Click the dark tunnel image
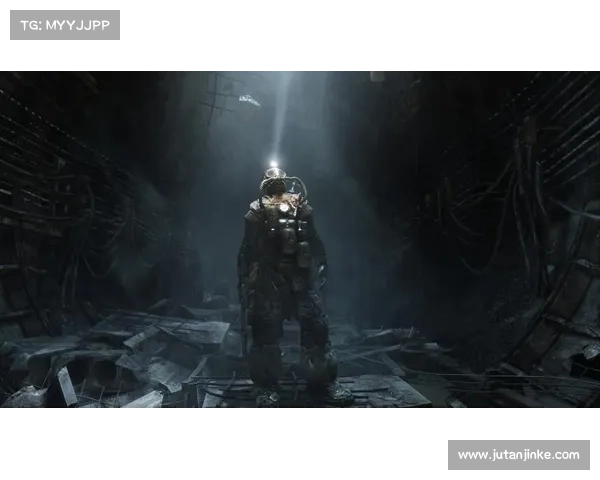This screenshot has width=600, height=480. click(x=300, y=235)
